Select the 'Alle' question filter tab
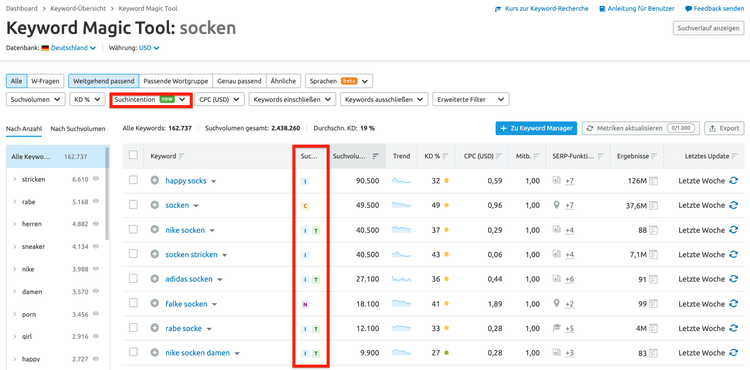Viewport: 750px width, 370px height. (16, 81)
